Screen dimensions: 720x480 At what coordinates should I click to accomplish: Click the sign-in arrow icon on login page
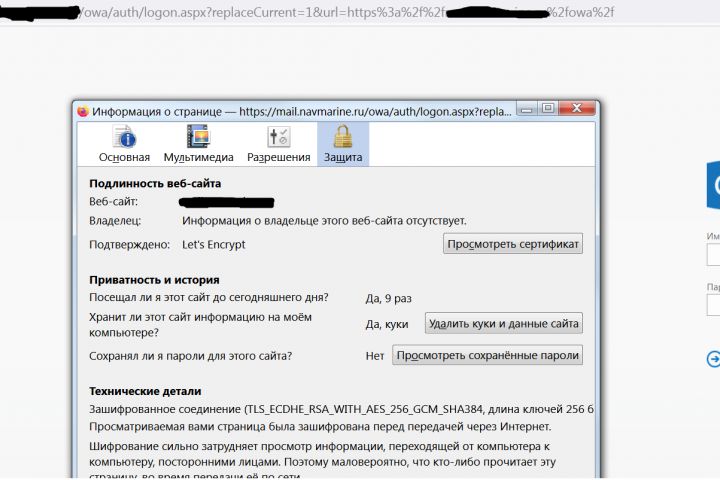click(713, 359)
